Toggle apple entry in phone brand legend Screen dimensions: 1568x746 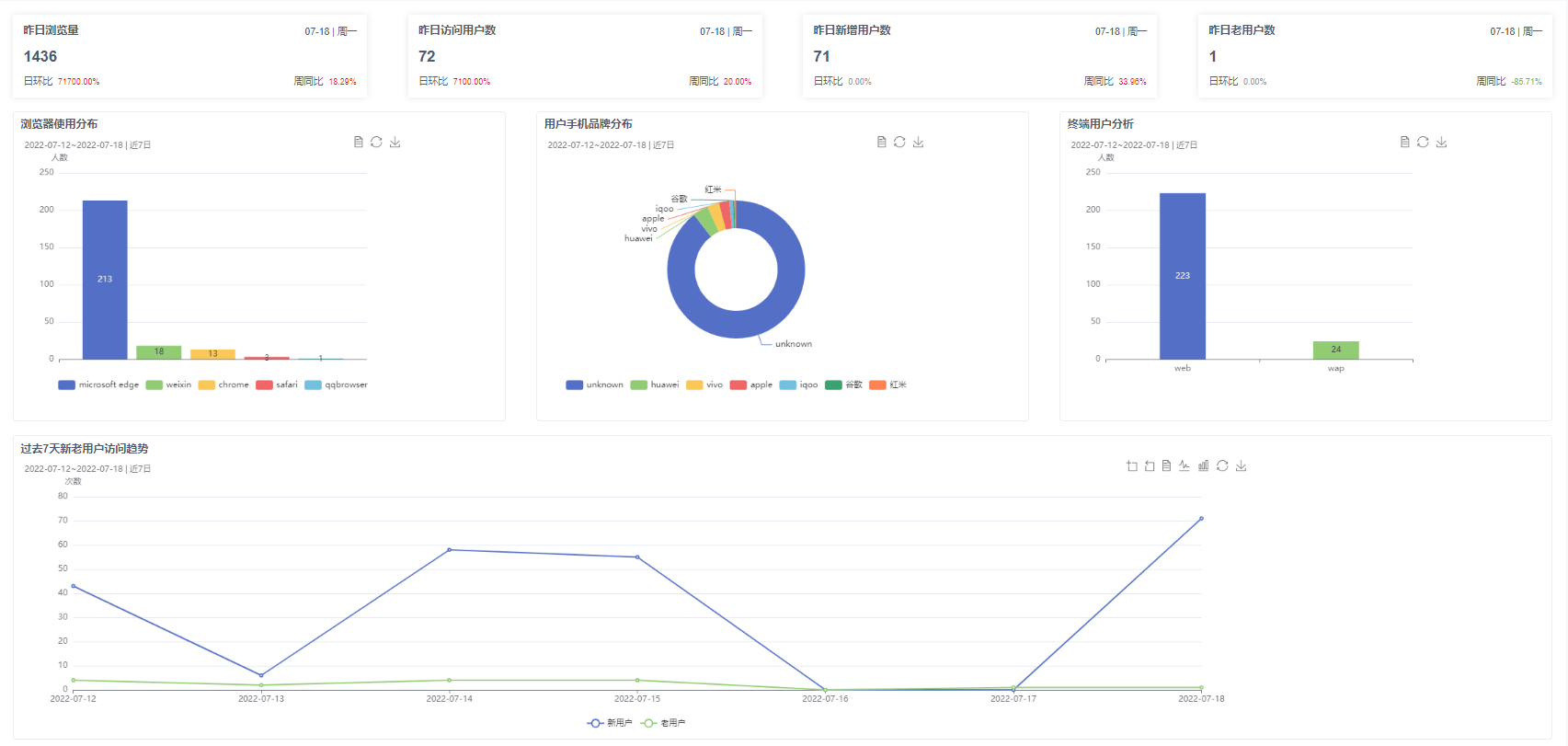[x=751, y=384]
